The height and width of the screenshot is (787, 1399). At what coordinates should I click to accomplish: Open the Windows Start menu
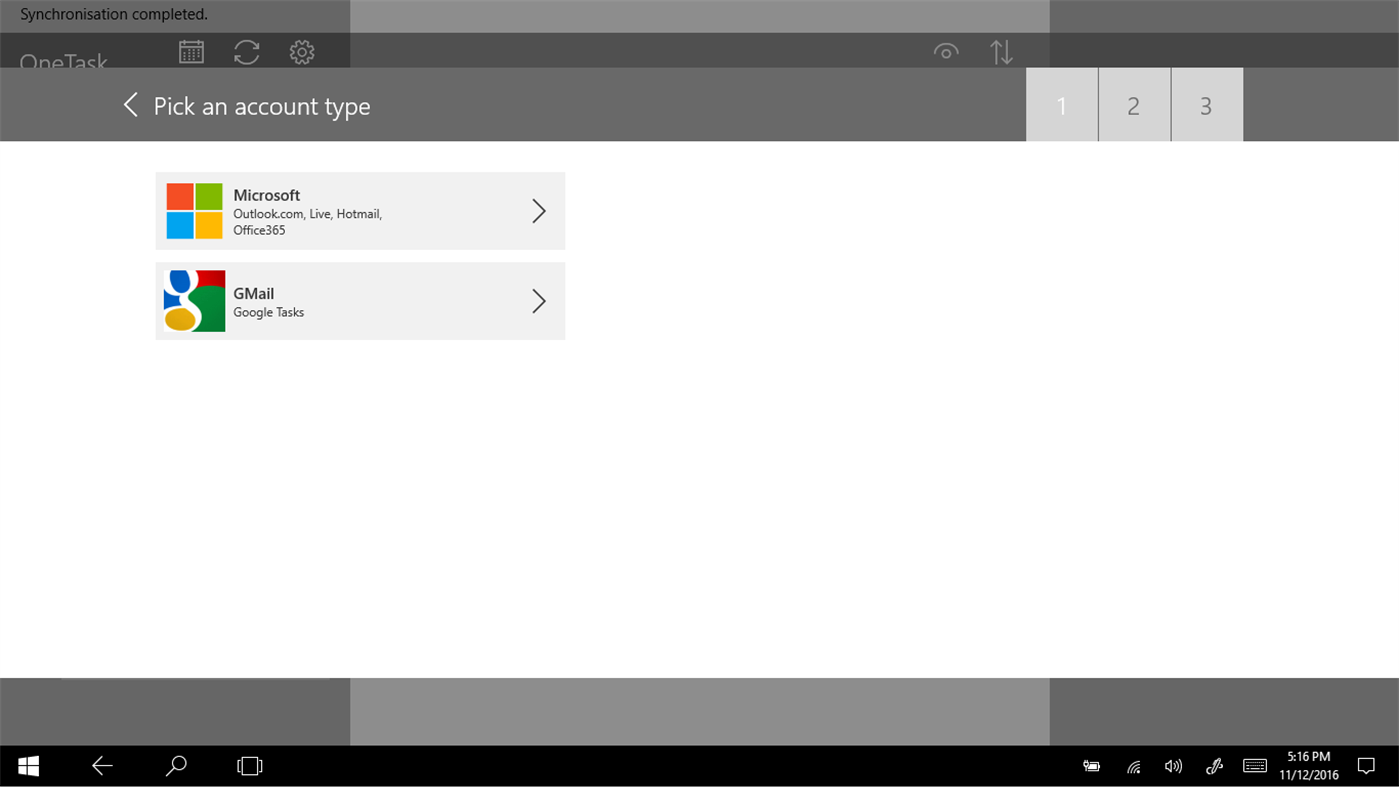(28, 766)
